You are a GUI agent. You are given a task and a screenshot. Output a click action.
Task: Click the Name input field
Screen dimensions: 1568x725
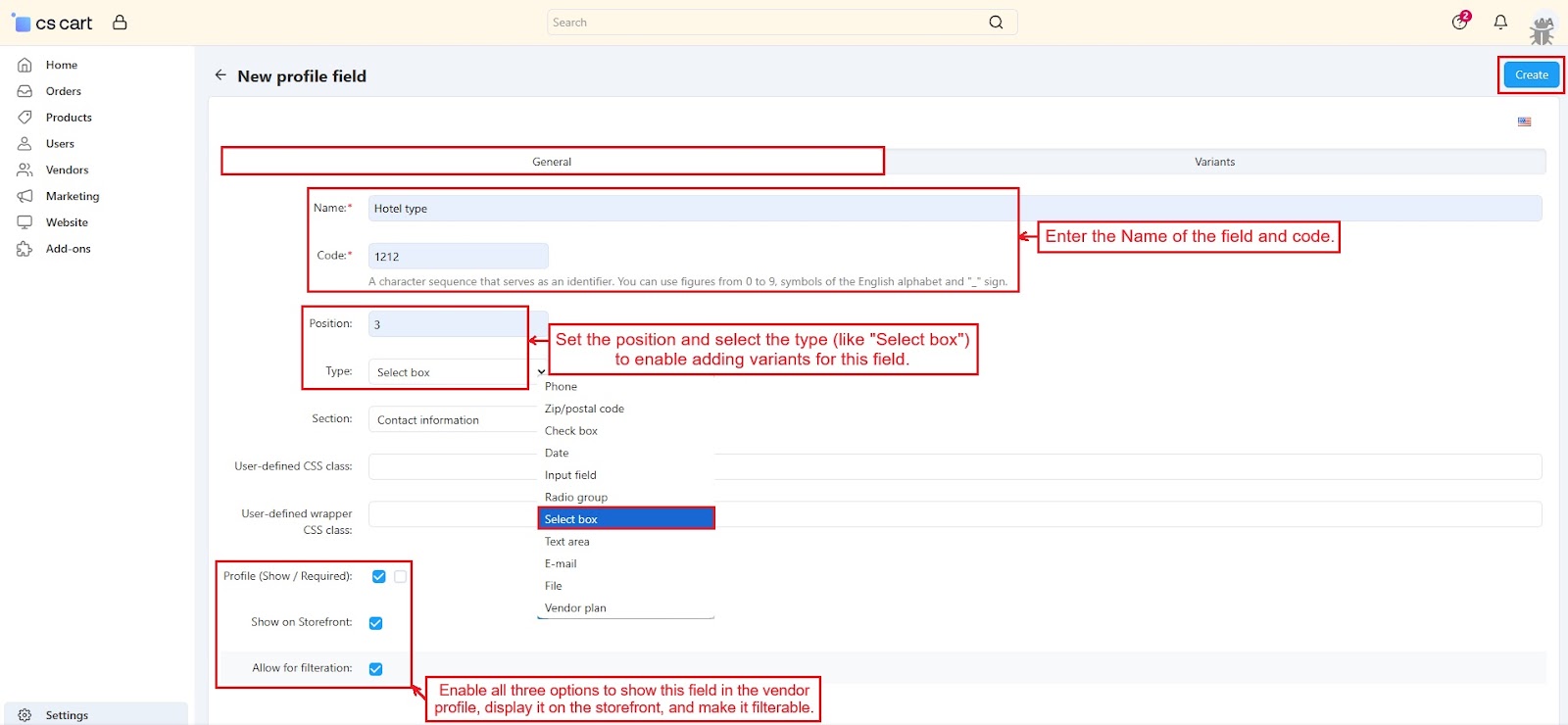pyautogui.click(x=686, y=209)
